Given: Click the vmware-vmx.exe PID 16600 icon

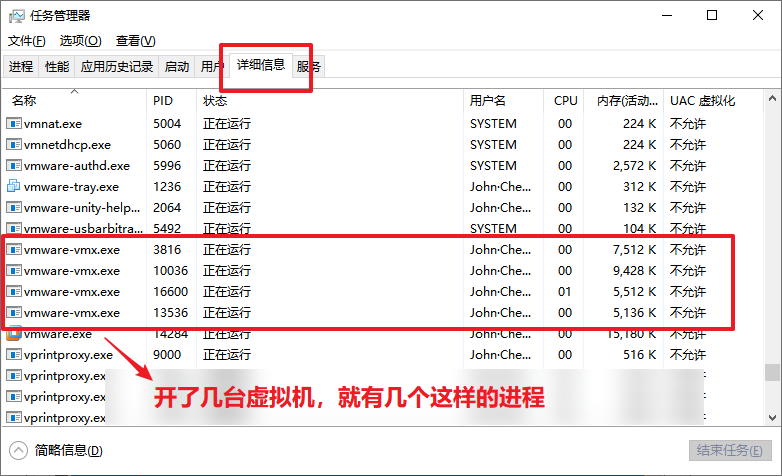Looking at the screenshot, I should pos(14,291).
